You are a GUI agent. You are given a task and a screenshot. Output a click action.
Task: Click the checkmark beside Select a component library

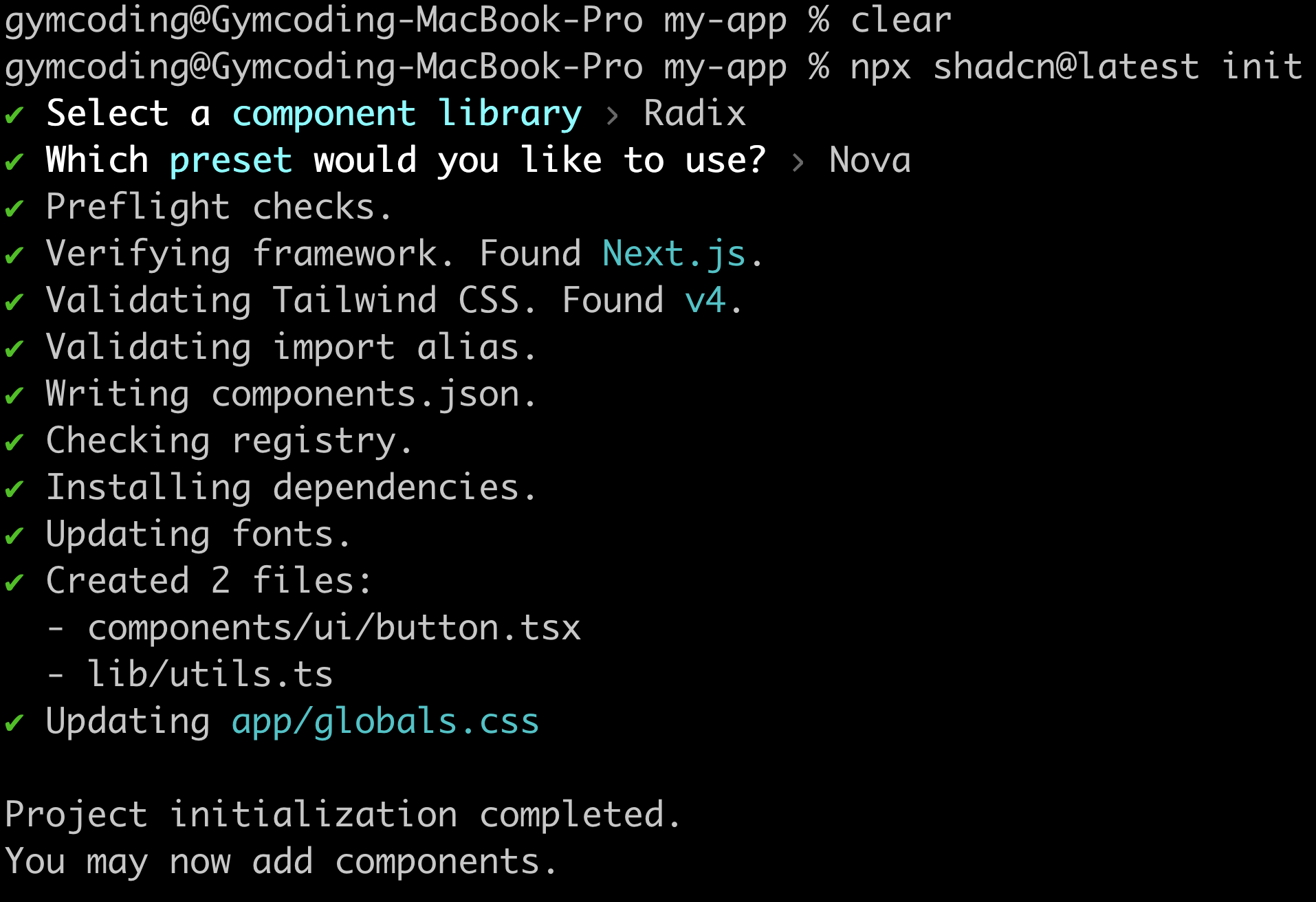coord(14,115)
